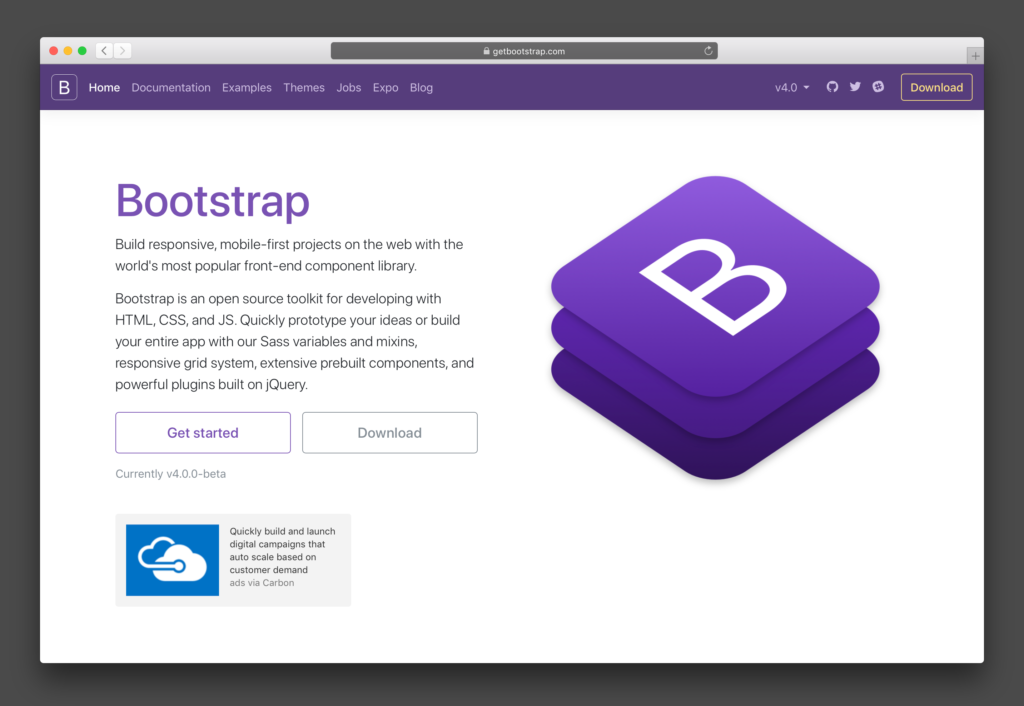Open the v4.0 version dropdown
The image size is (1024, 706).
[x=791, y=87]
